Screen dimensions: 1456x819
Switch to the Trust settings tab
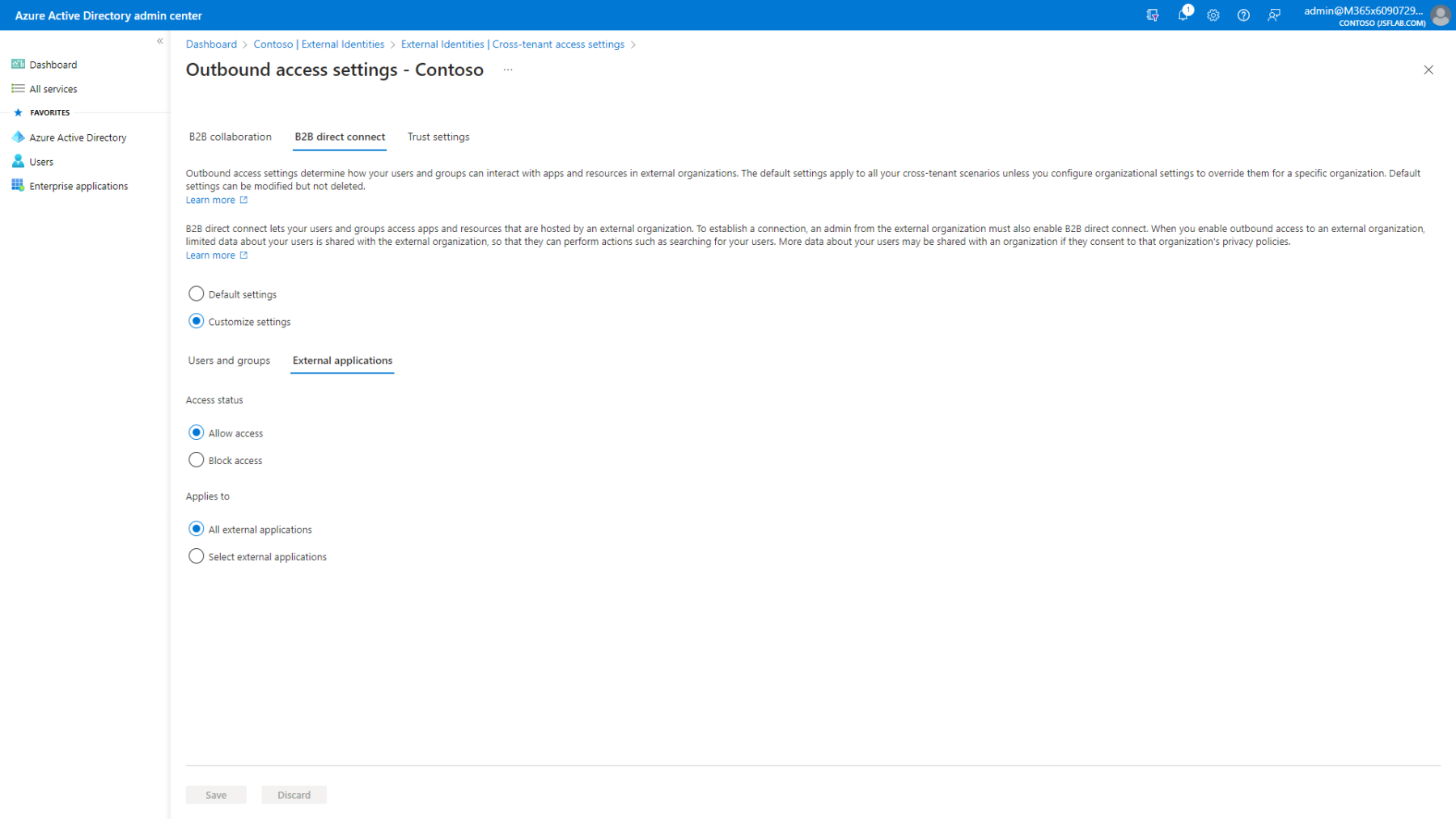(438, 137)
